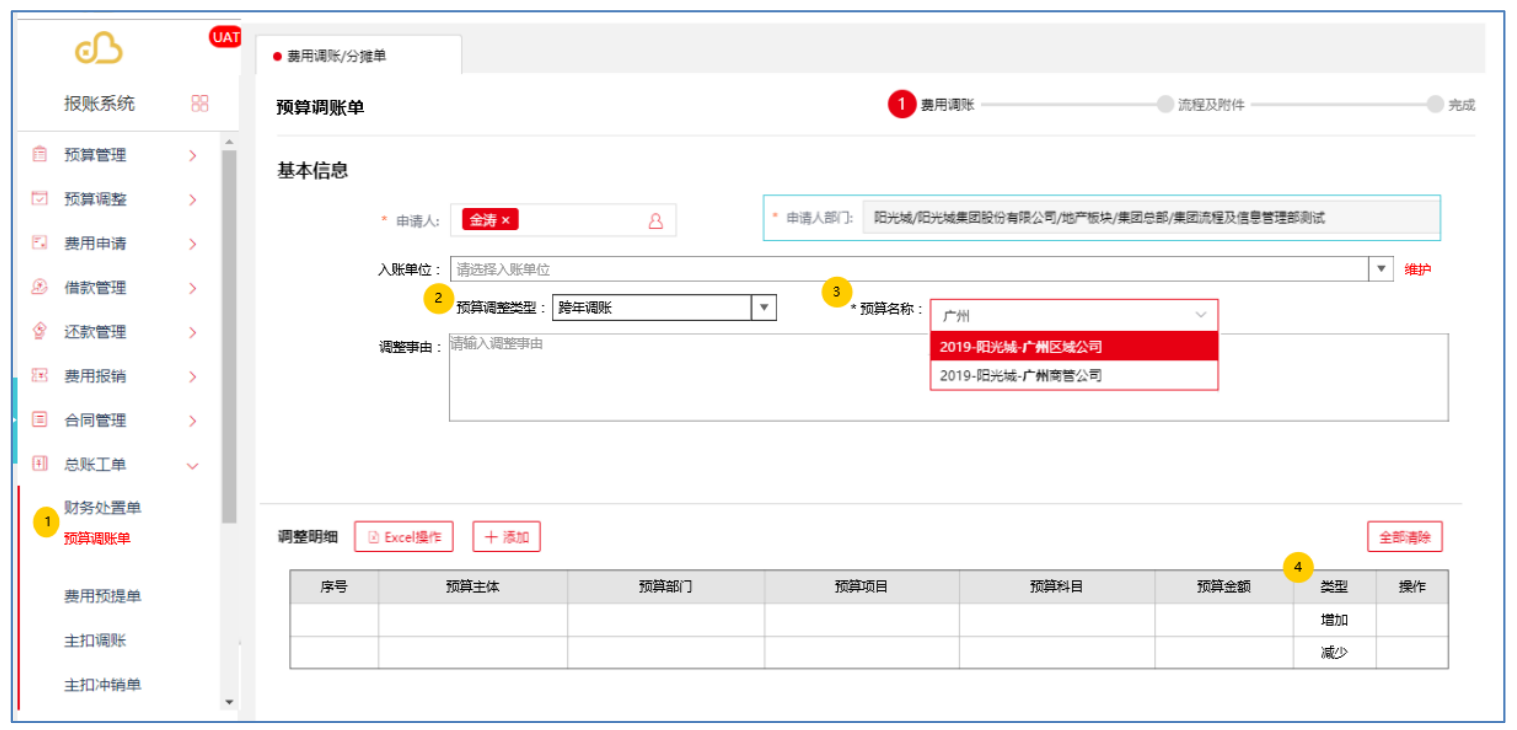Click the cloud logo at top left

(x=99, y=47)
